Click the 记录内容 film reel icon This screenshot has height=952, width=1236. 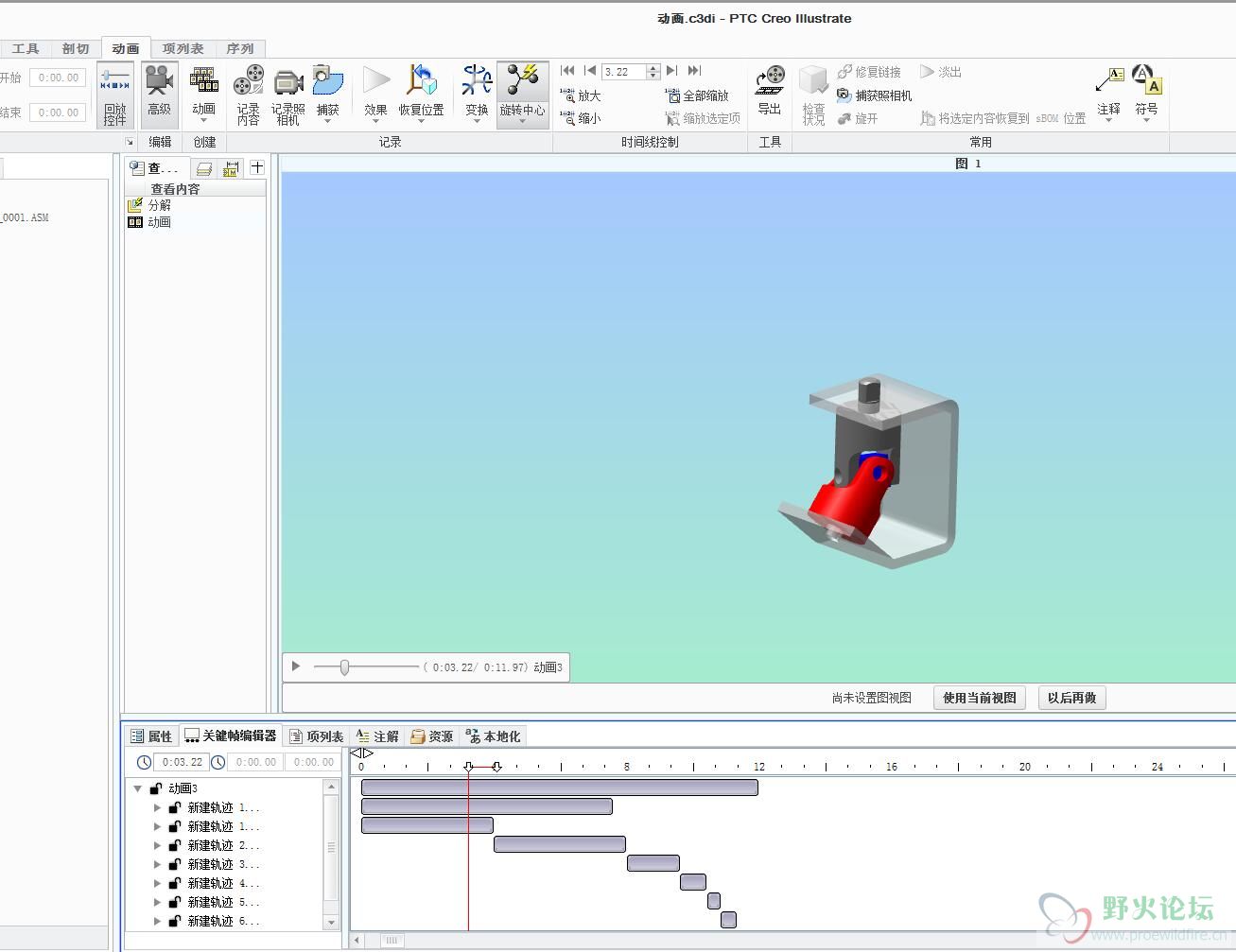(249, 82)
